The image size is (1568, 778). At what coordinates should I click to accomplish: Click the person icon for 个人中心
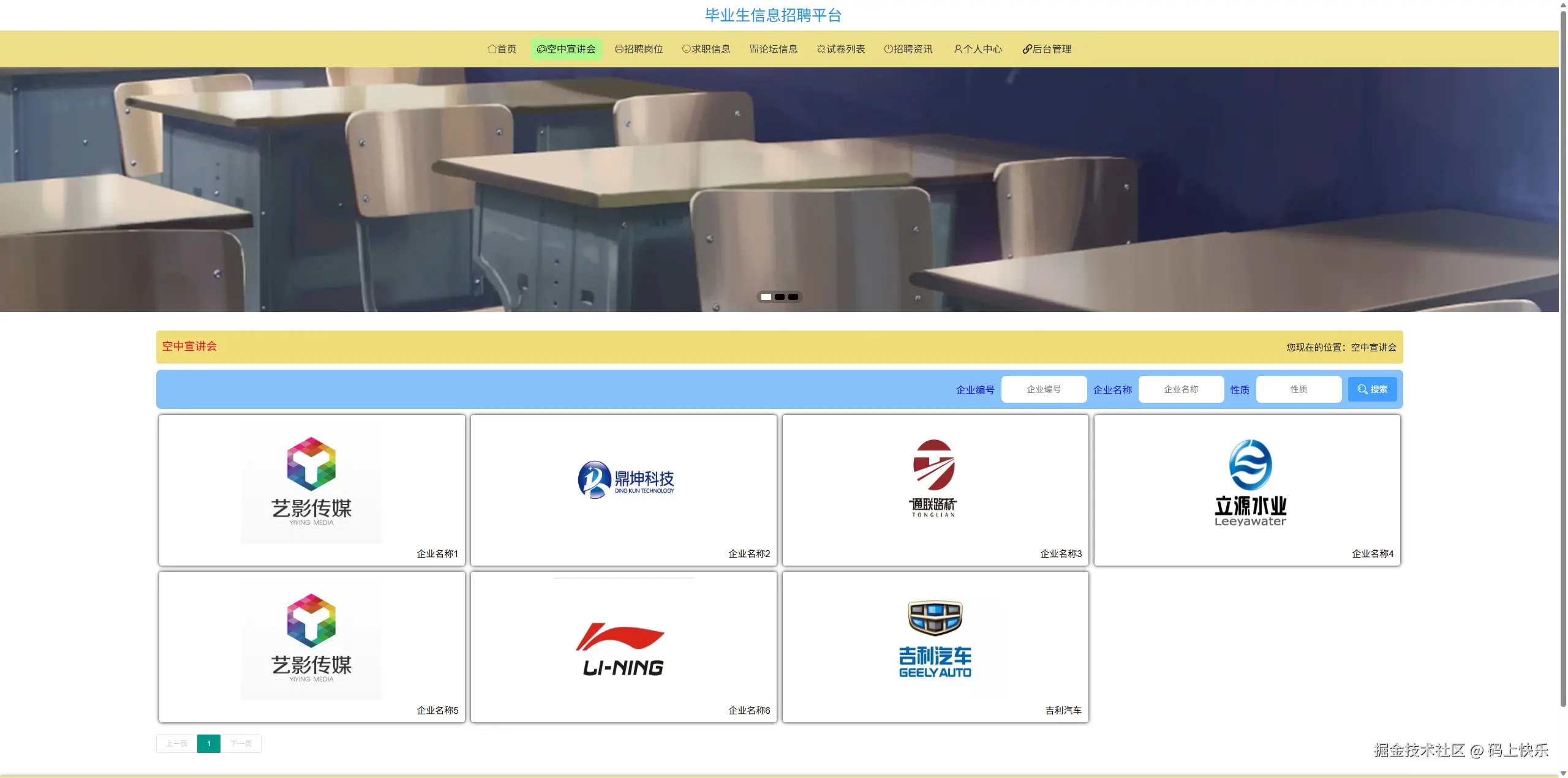[957, 49]
